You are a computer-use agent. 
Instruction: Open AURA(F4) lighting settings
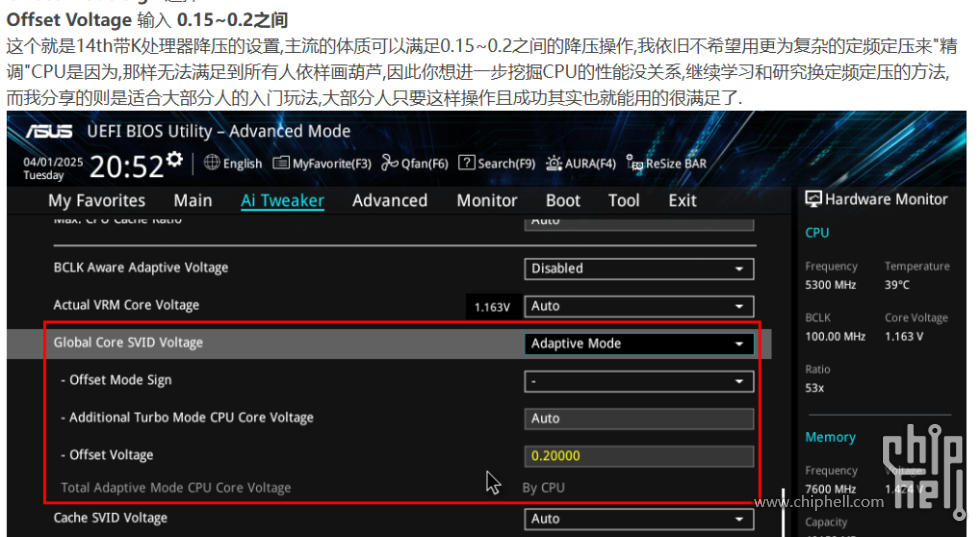[581, 163]
